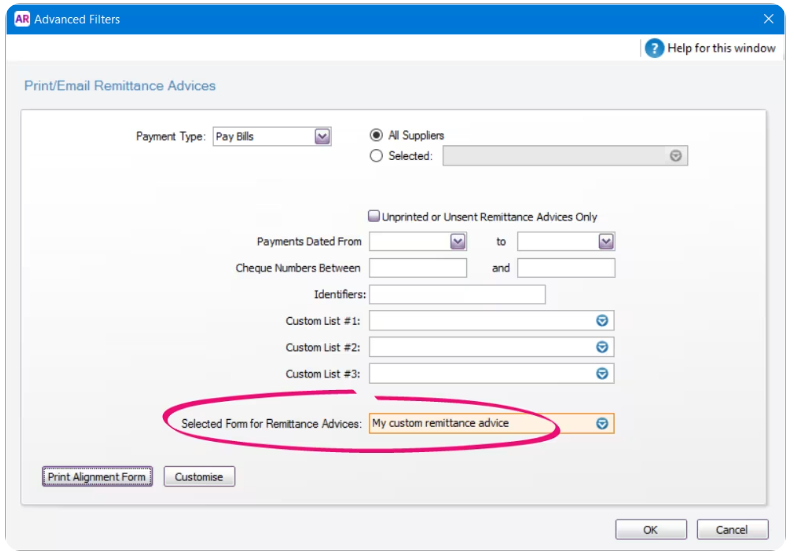Click the Customise button

point(199,477)
